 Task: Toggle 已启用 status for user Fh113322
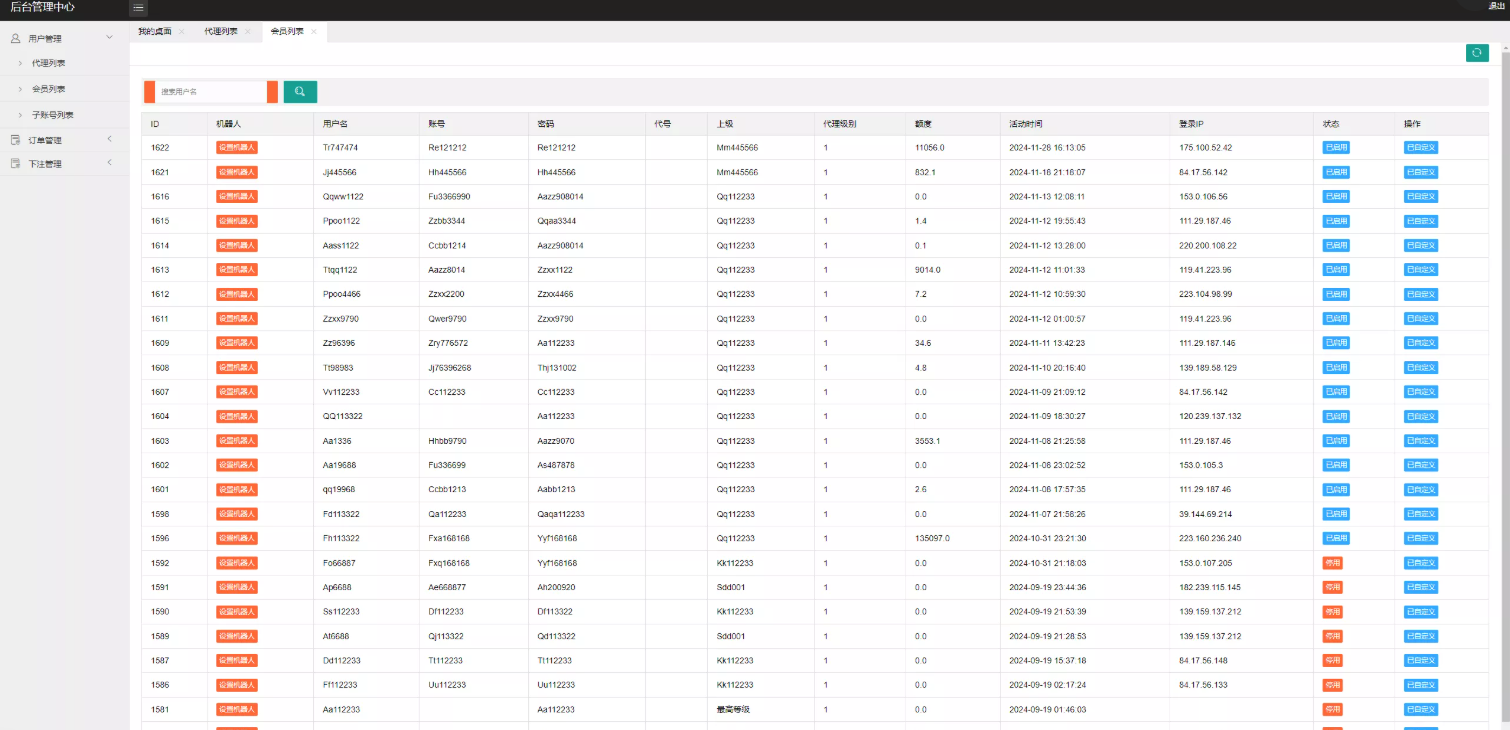[x=1335, y=538]
